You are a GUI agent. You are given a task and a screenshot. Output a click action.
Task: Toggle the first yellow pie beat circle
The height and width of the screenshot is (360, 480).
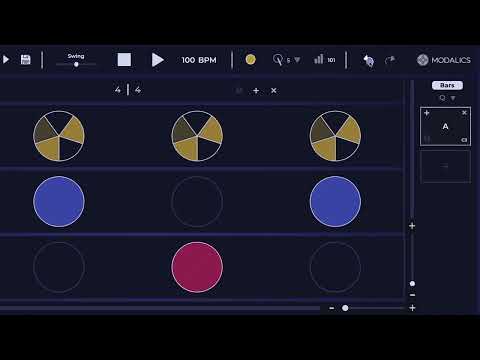(x=59, y=136)
